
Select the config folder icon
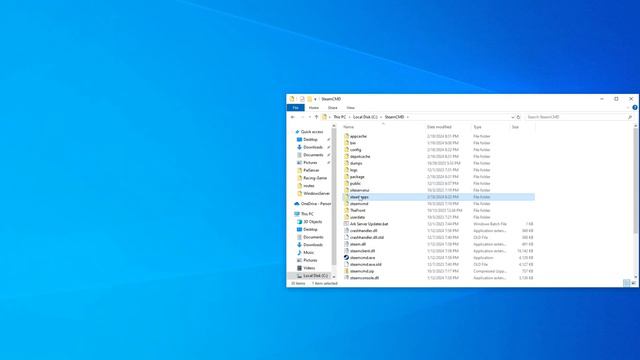coord(346,150)
